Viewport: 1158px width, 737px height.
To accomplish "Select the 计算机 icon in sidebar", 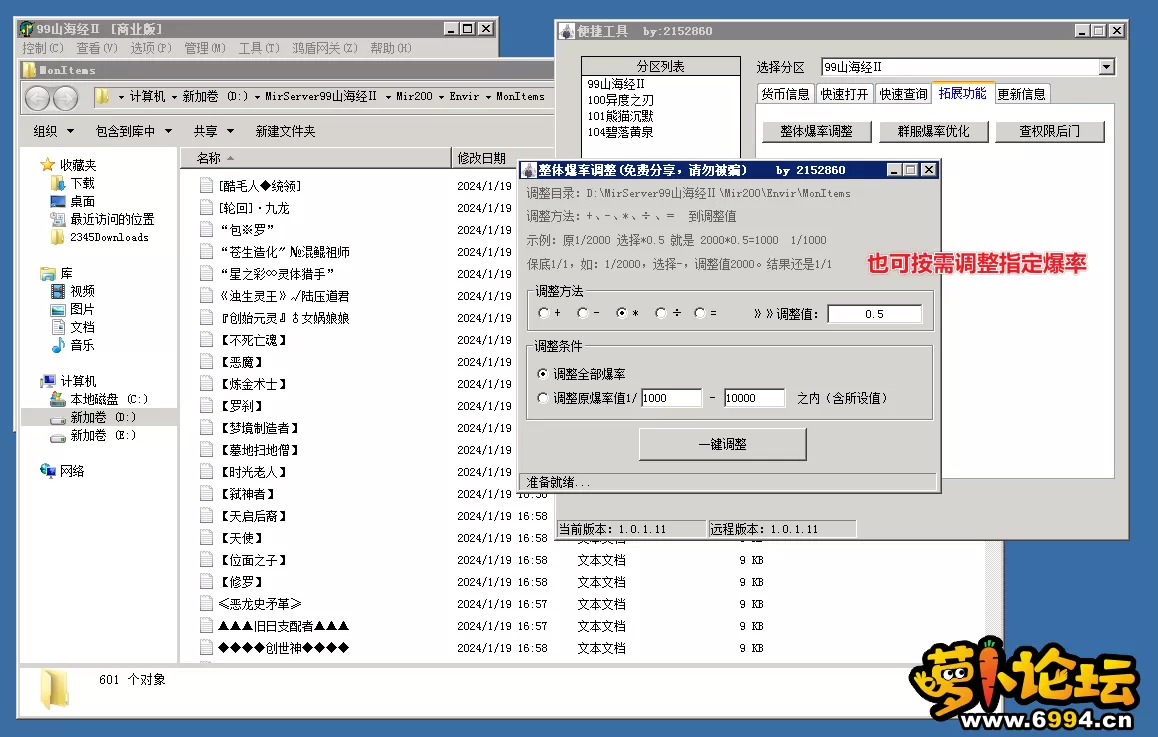I will 48,381.
